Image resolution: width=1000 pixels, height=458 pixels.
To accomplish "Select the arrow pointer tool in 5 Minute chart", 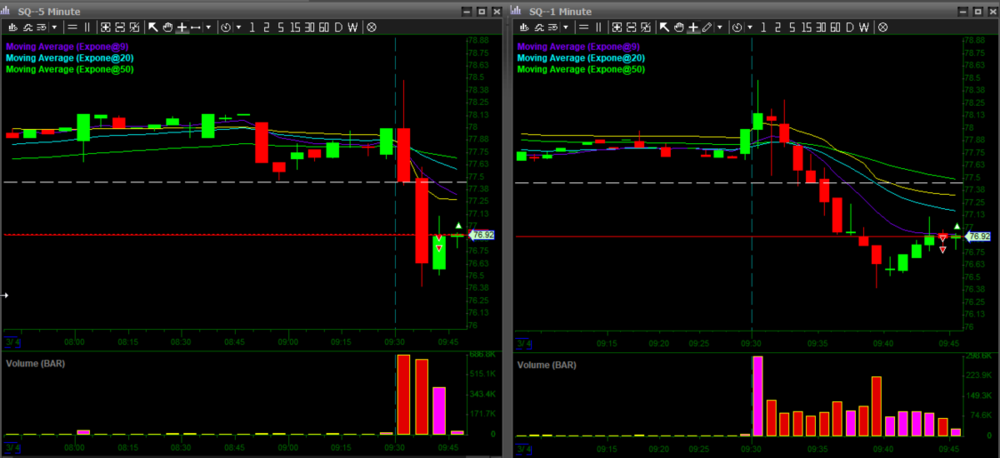I will tap(153, 27).
